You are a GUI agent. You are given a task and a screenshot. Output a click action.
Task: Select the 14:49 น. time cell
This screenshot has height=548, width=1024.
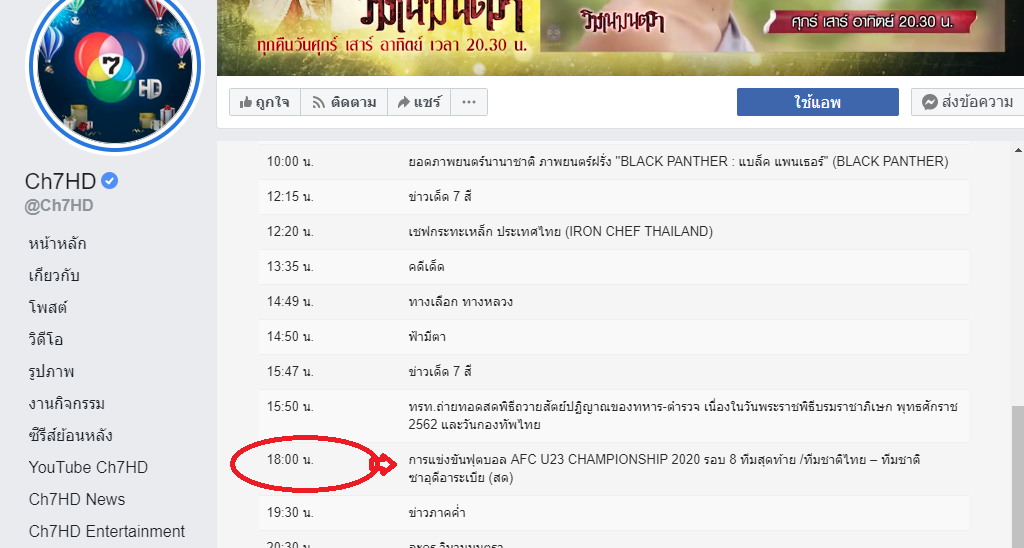tap(290, 302)
